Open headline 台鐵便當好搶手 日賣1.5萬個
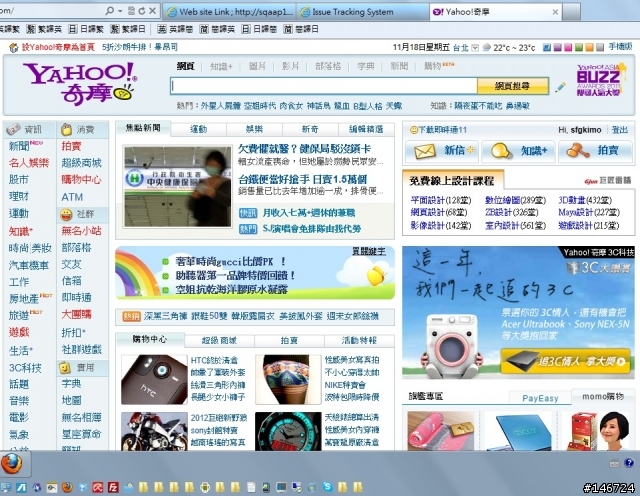Image resolution: width=640 pixels, height=496 pixels. point(302,179)
